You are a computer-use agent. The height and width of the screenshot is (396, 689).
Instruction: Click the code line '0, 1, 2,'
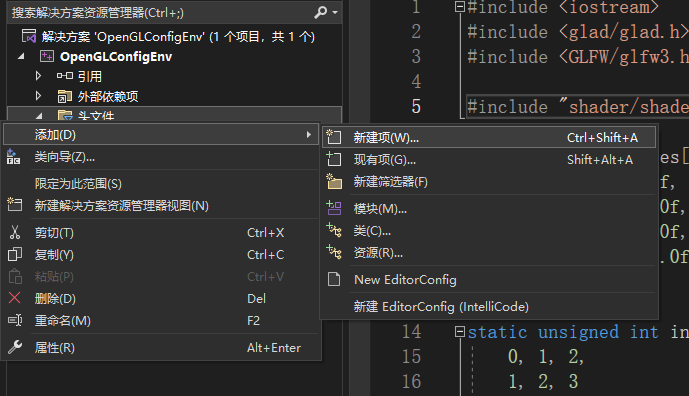point(546,356)
